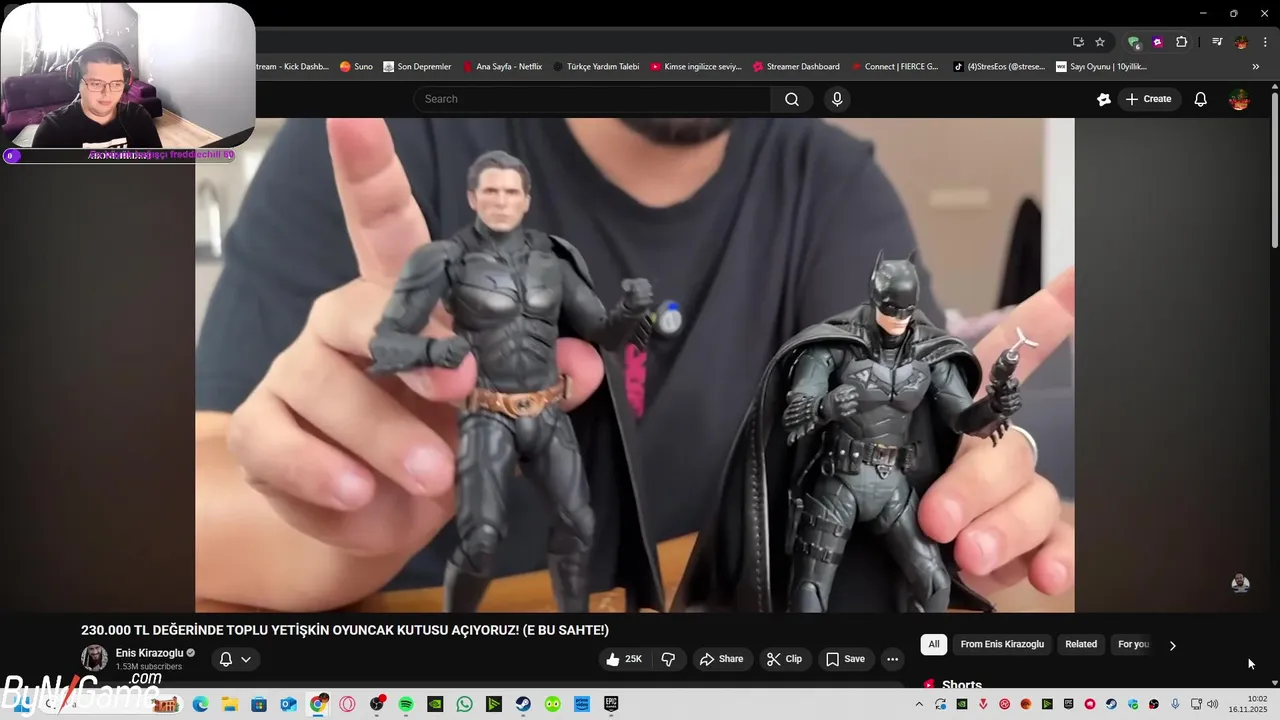This screenshot has height=720, width=1280.
Task: Open Microsoft Store from the taskbar
Action: click(x=259, y=704)
